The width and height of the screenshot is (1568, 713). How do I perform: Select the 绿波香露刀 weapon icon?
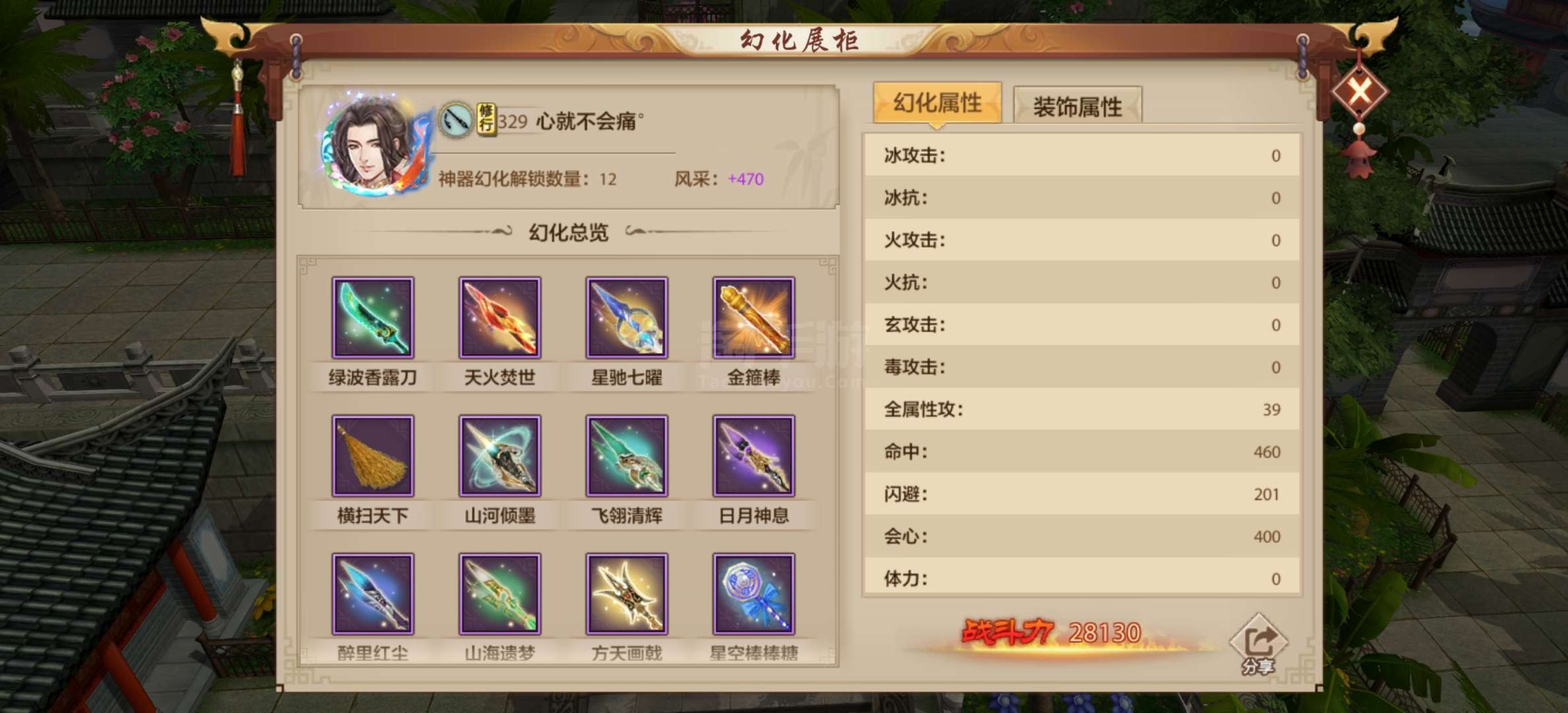tap(373, 318)
